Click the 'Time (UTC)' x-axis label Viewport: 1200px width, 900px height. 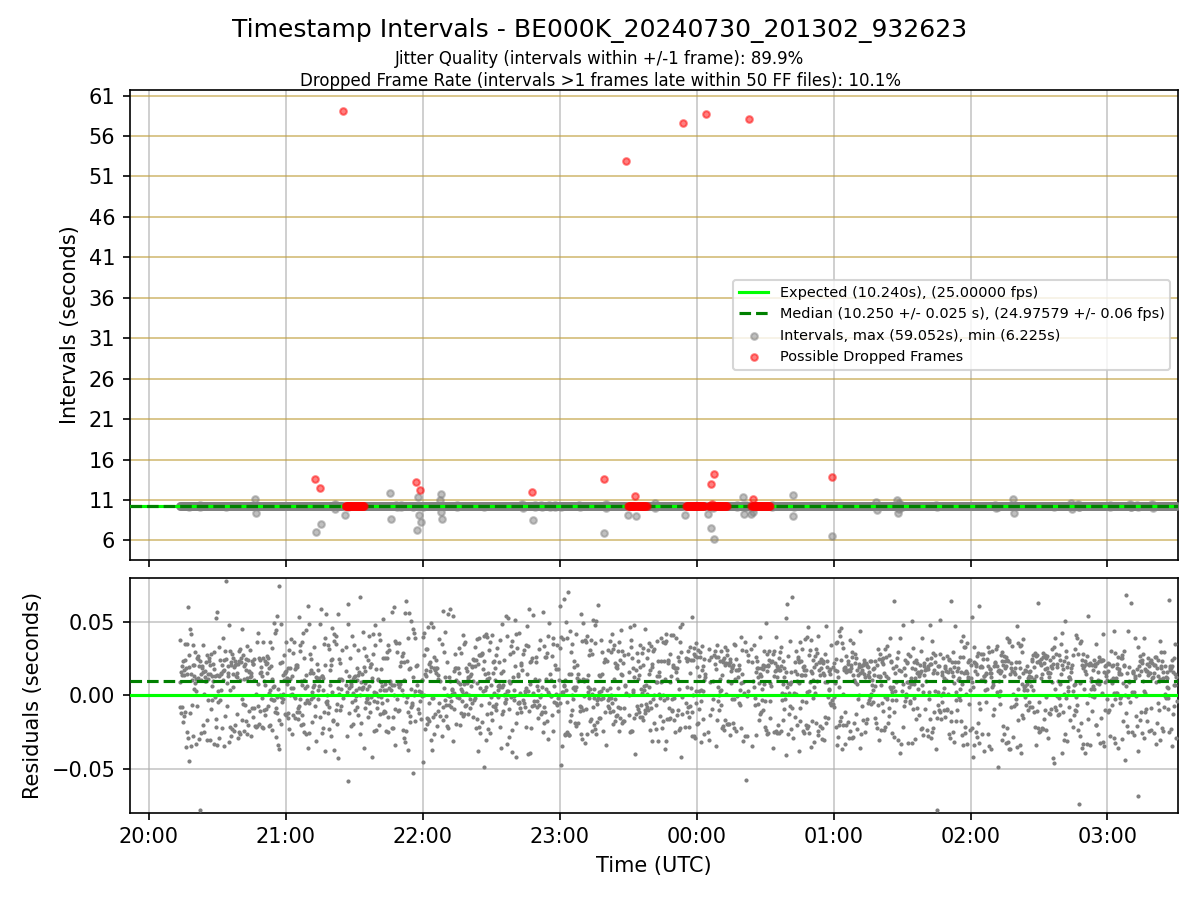pos(653,864)
